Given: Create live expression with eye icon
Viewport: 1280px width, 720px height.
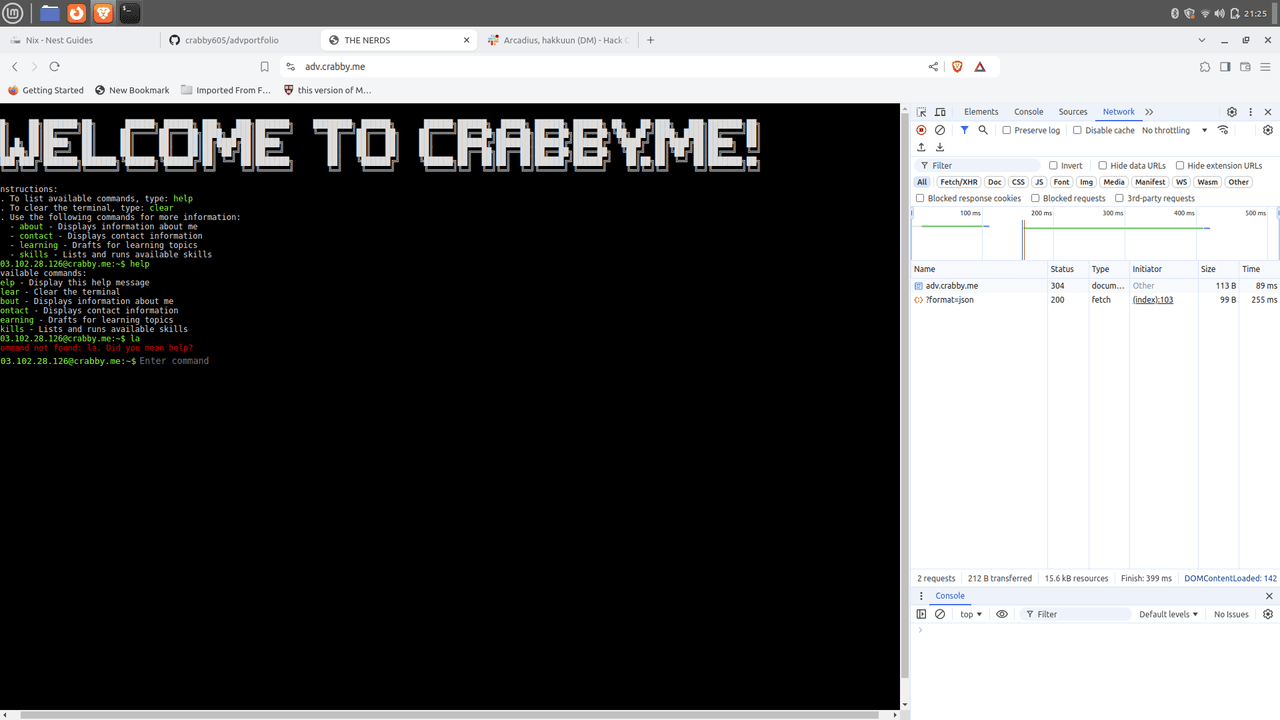Looking at the screenshot, I should click(x=1002, y=614).
